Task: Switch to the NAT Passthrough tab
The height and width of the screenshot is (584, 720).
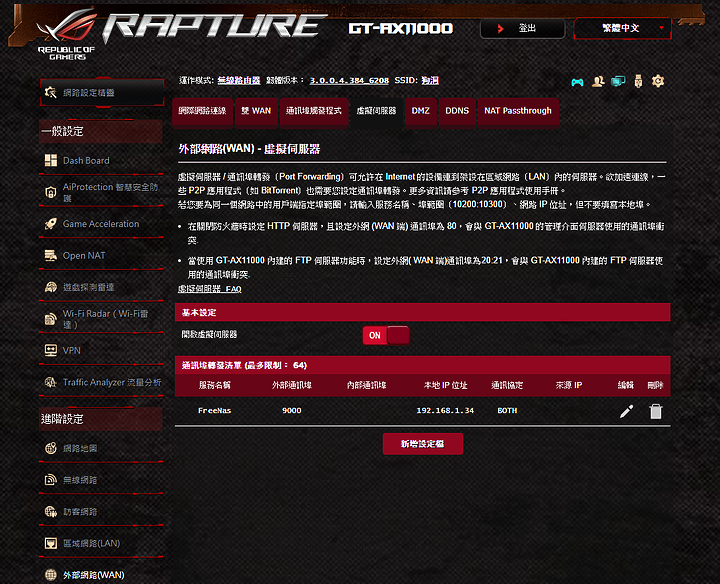Action: 518,111
